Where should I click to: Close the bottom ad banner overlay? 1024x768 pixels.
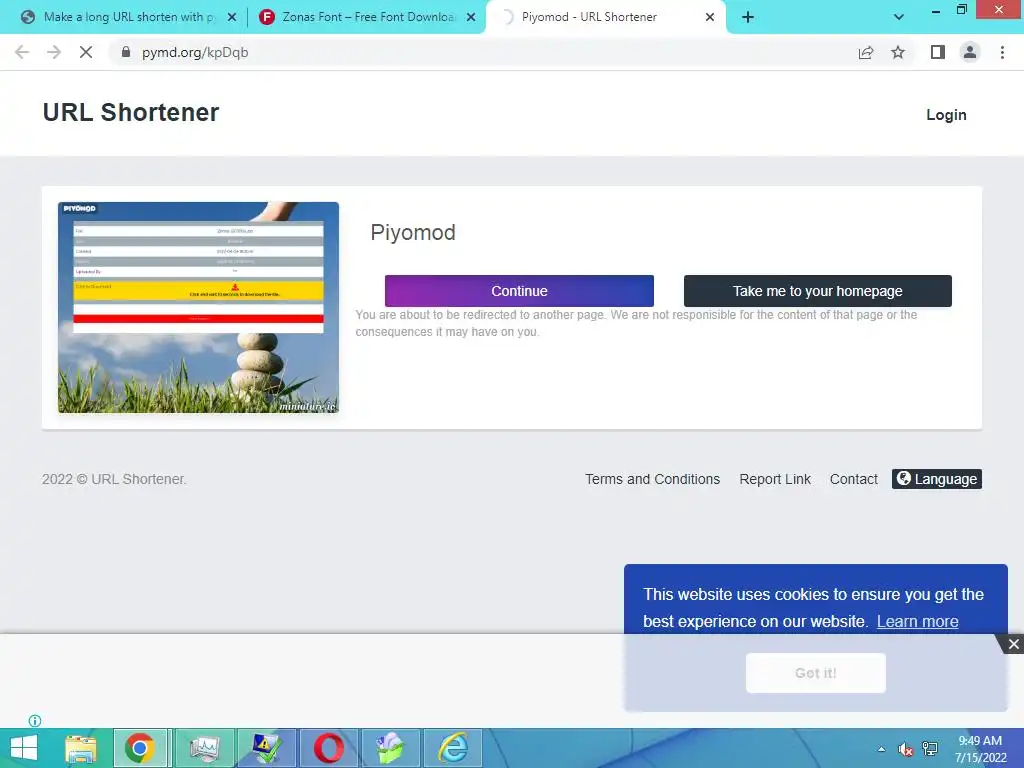1013,645
